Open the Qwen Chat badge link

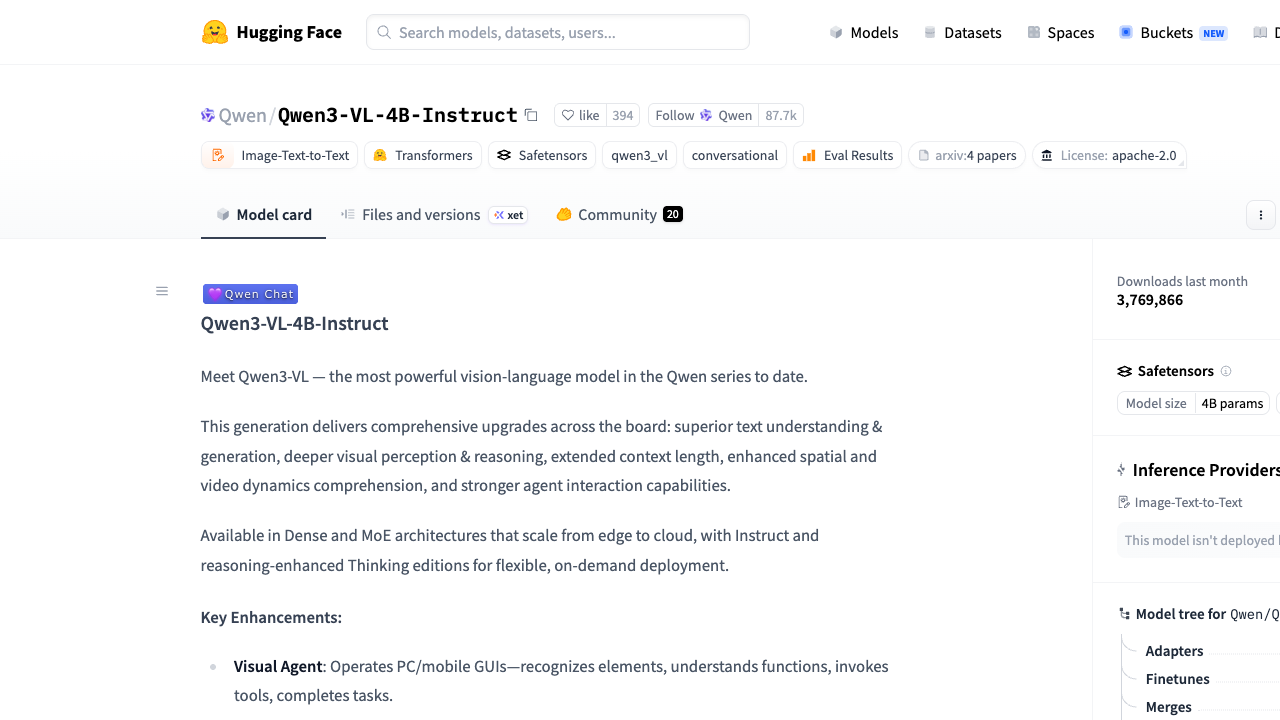250,294
